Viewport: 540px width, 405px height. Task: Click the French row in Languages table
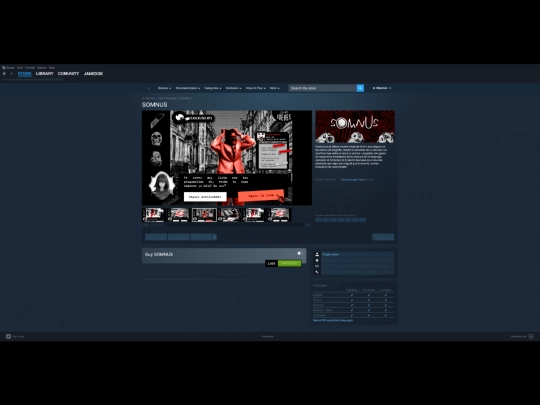pos(353,300)
